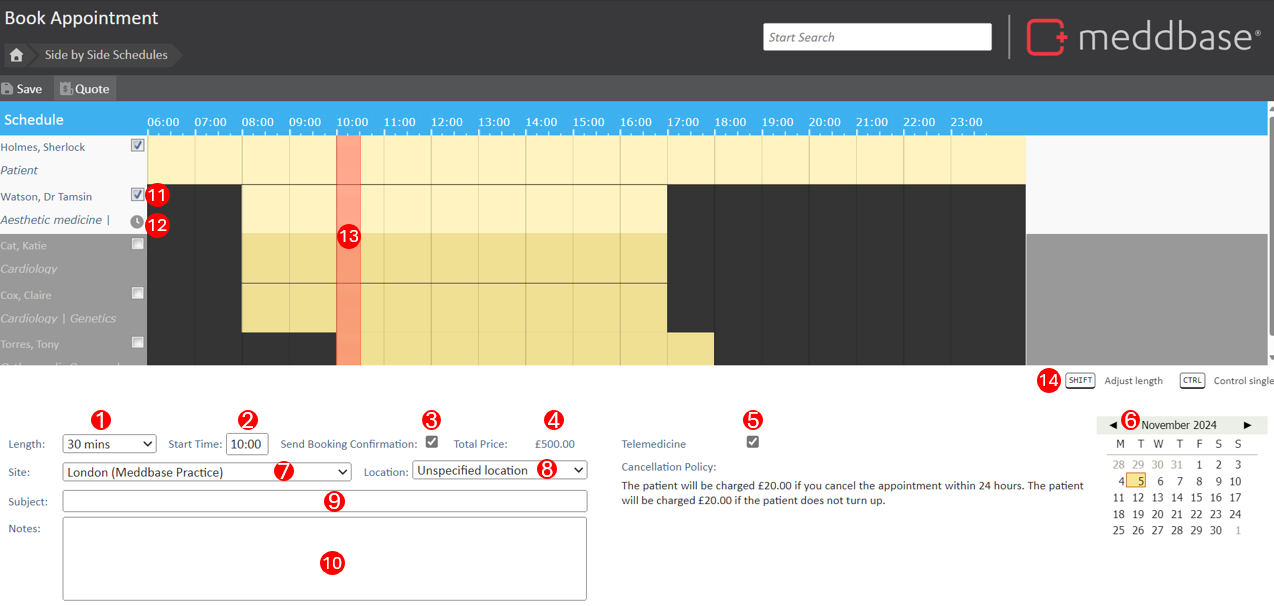Image resolution: width=1274 pixels, height=606 pixels.
Task: Click the clock icon beside Aesthetic medicine
Action: (137, 221)
